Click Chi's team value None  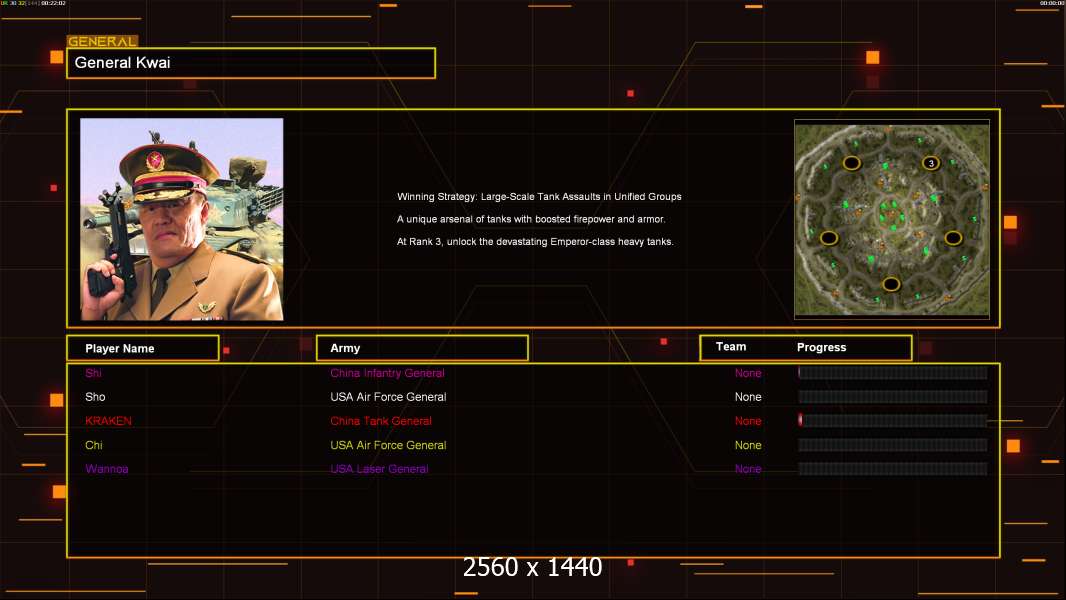tap(748, 445)
